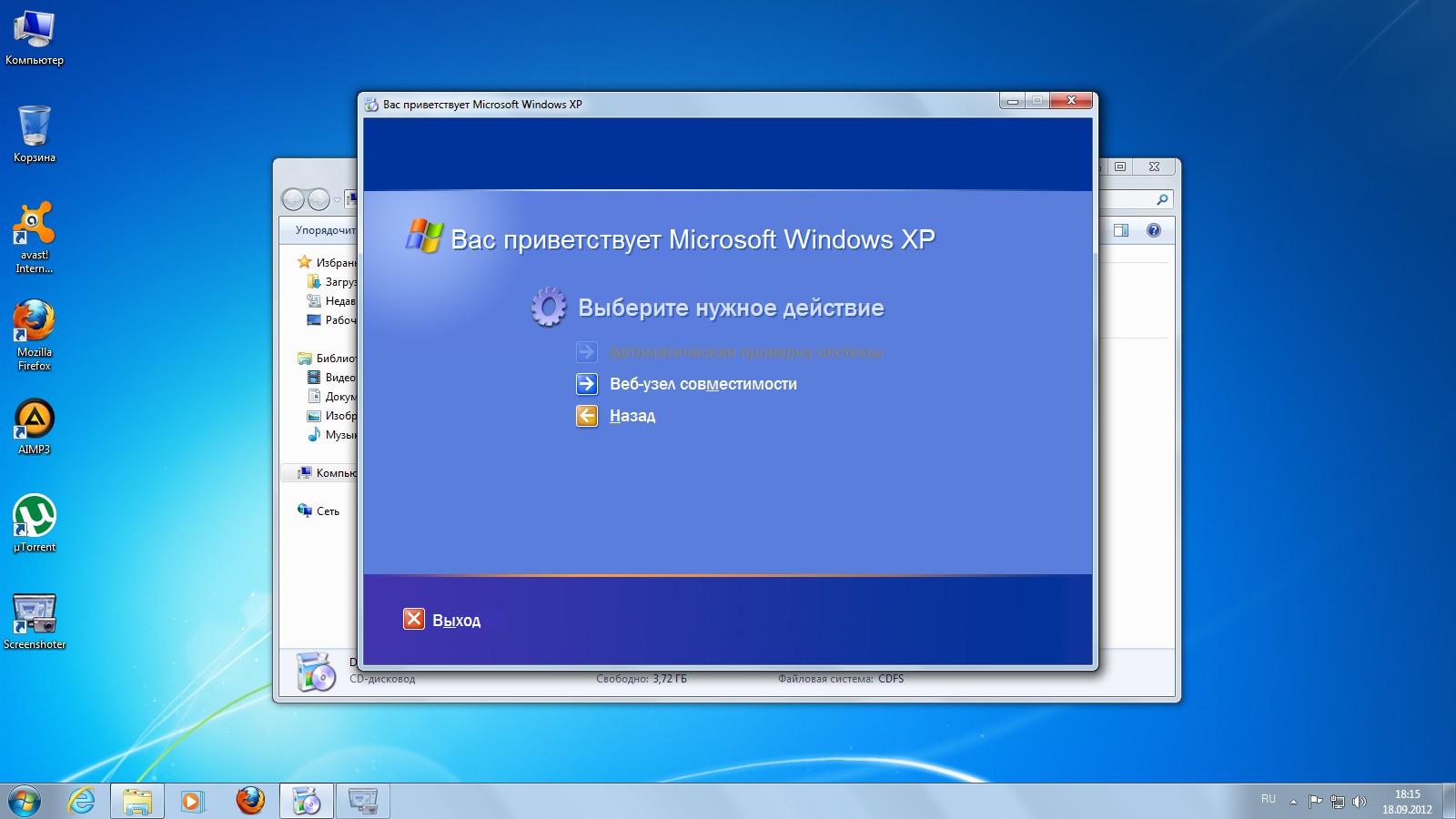
Task: Open the Компьютер desktop icon
Action: tap(35, 38)
